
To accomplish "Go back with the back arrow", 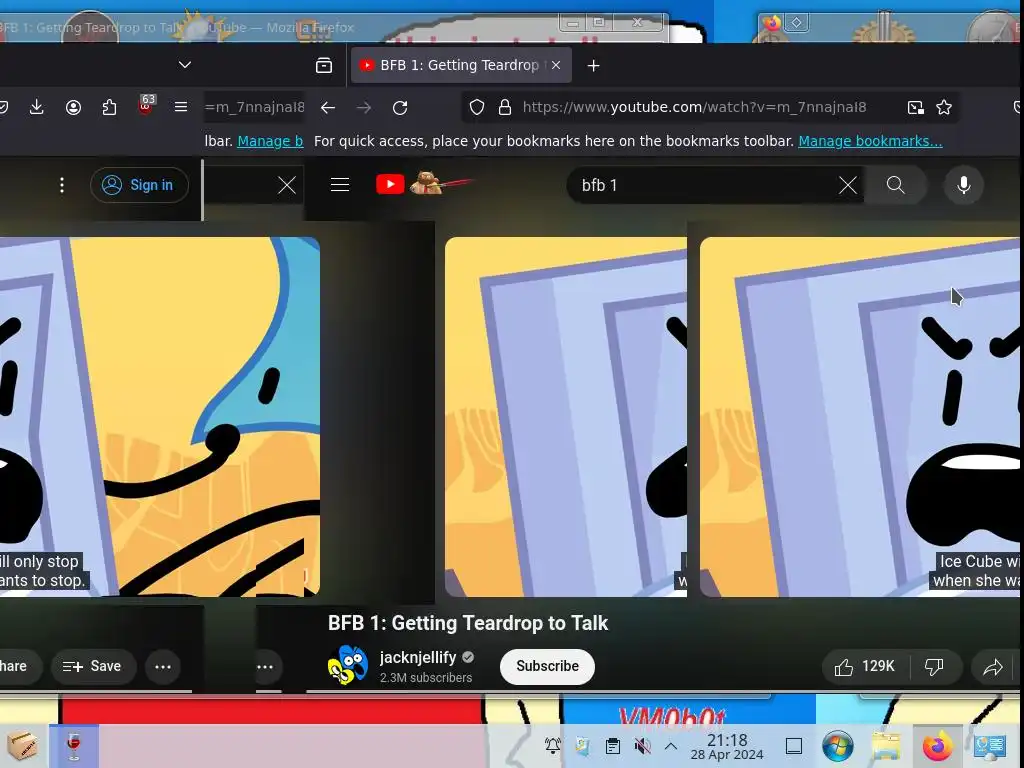I will (x=328, y=108).
